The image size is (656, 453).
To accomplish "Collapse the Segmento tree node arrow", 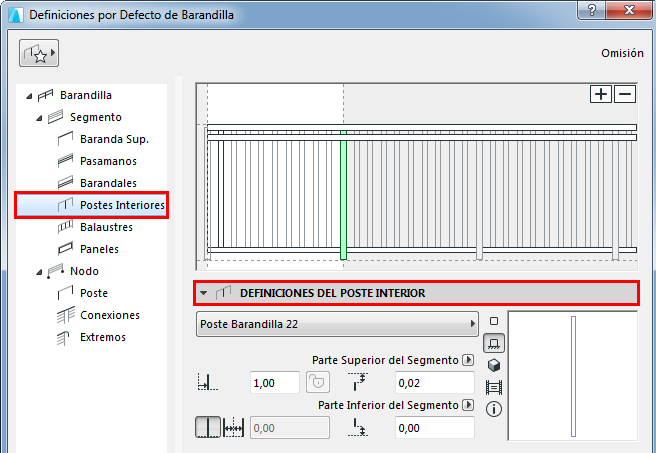I will pyautogui.click(x=39, y=118).
